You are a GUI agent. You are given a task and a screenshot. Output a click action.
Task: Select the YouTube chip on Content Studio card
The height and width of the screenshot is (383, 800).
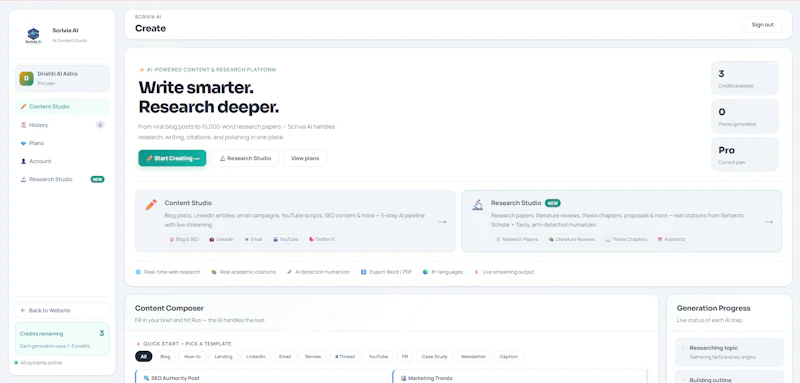[x=285, y=239]
